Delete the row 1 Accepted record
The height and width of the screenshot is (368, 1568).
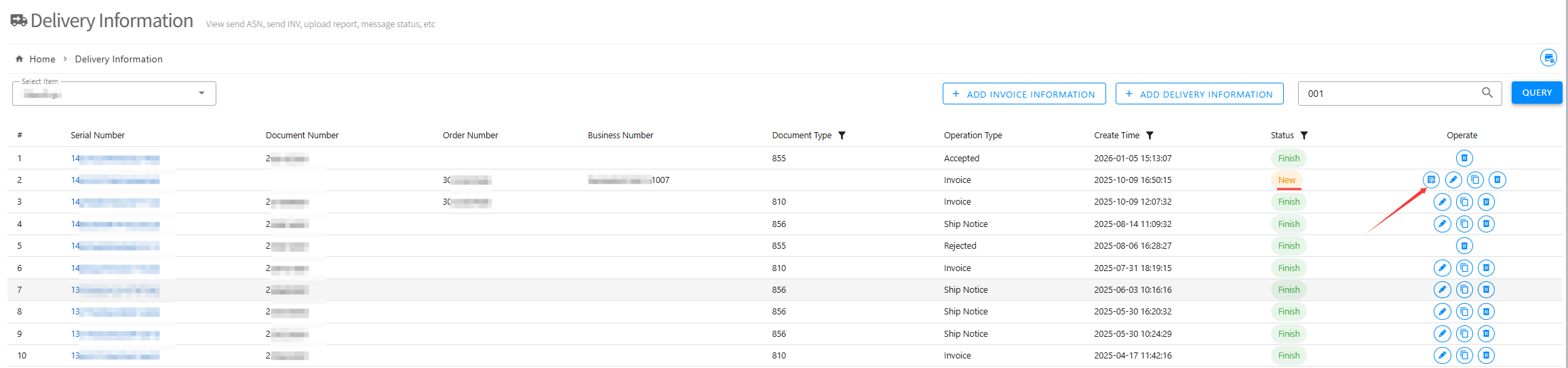[x=1464, y=158]
